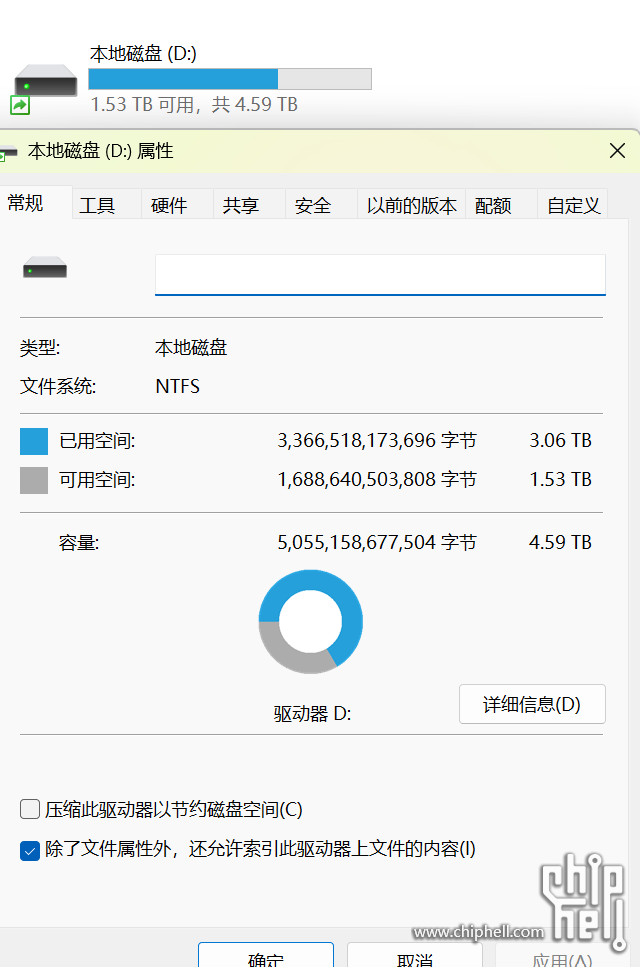Click the blue 已用空间 color swatch
The image size is (640, 967).
tap(34, 441)
